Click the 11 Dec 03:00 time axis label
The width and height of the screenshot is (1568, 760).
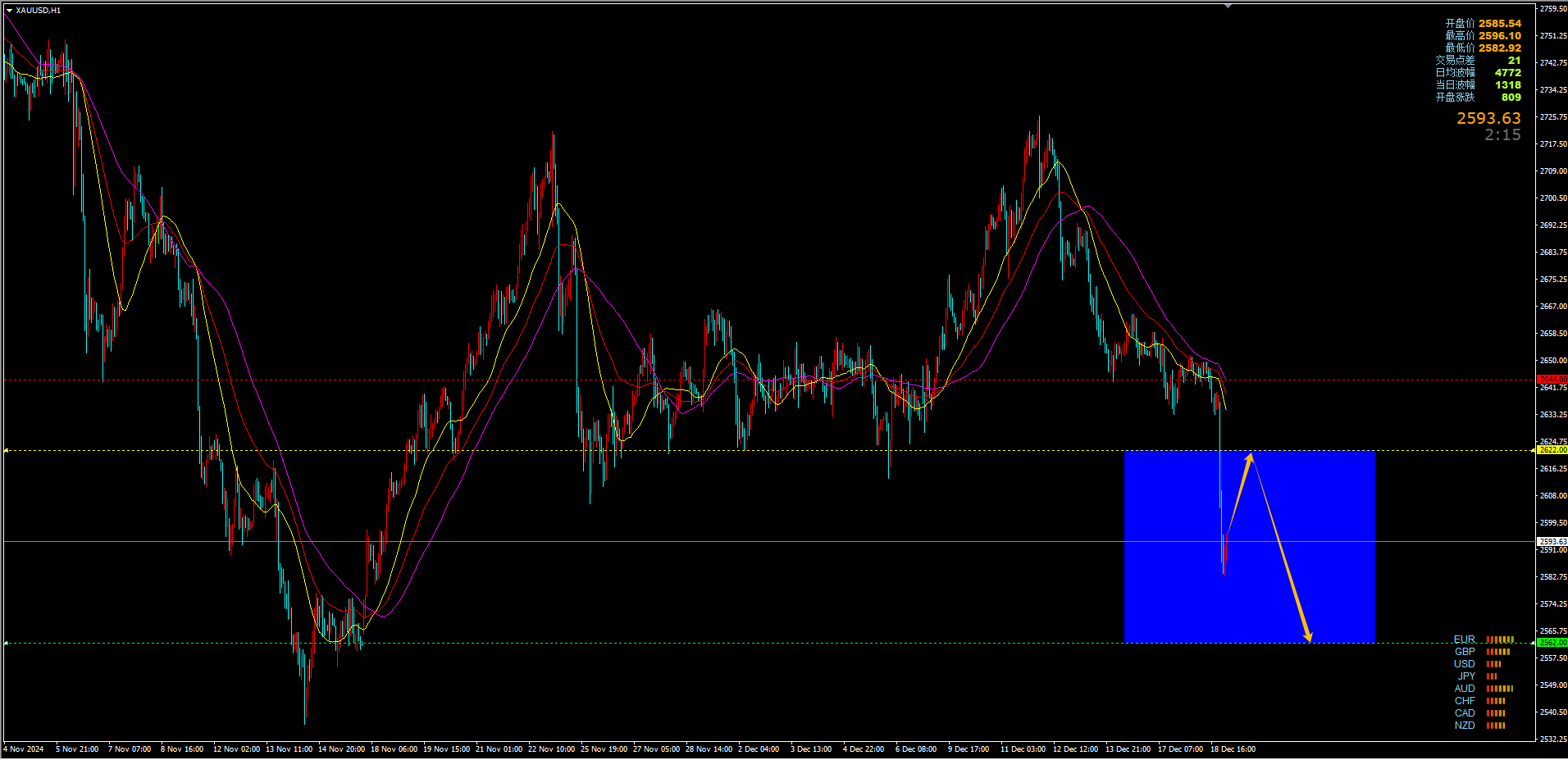[1023, 749]
